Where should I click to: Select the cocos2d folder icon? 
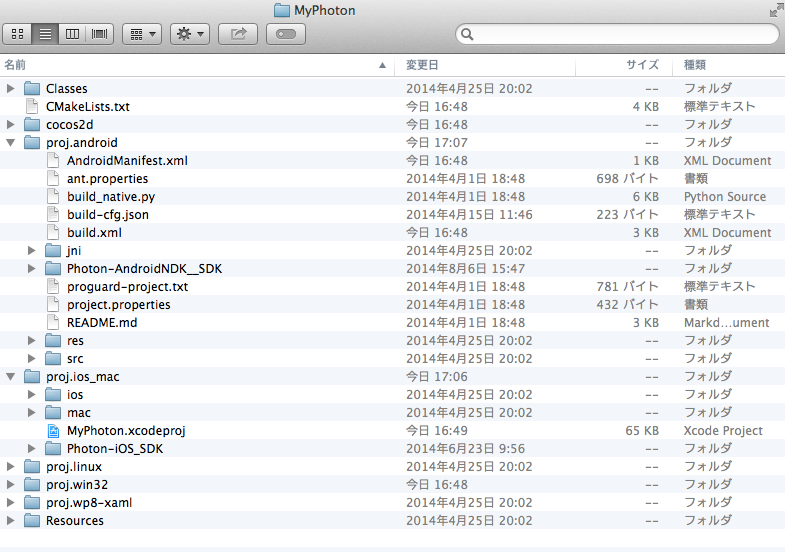[x=32, y=125]
